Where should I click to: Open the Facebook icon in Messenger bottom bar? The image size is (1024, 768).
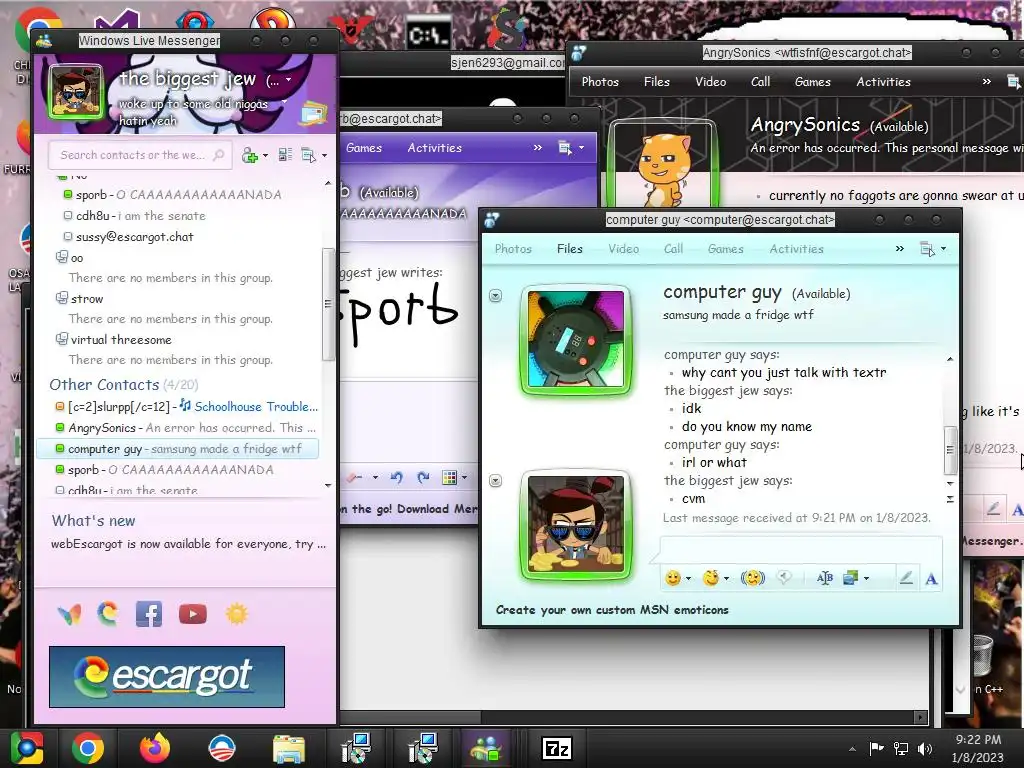(149, 614)
